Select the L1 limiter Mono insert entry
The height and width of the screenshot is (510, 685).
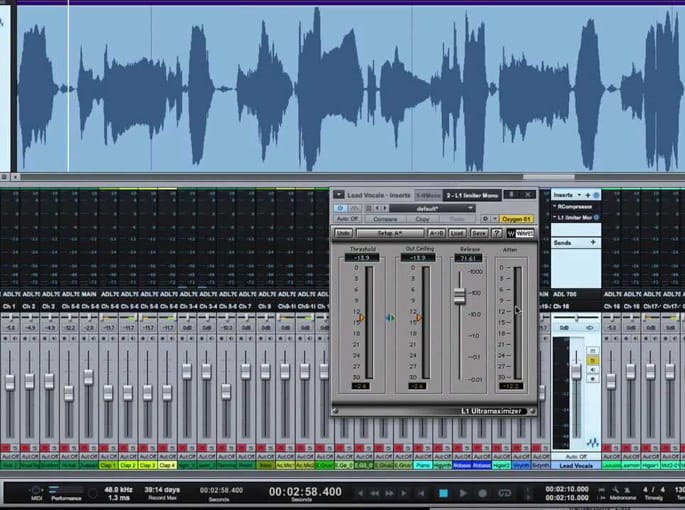point(575,217)
